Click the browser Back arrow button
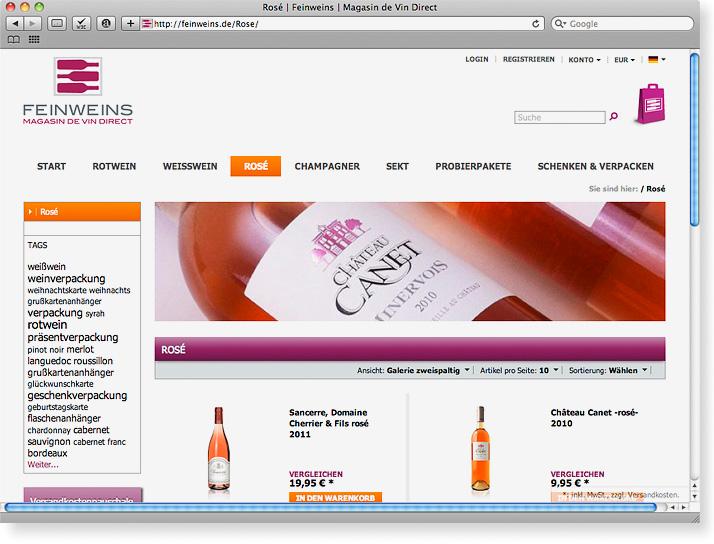Viewport: 714px width, 544px height. click(x=15, y=23)
